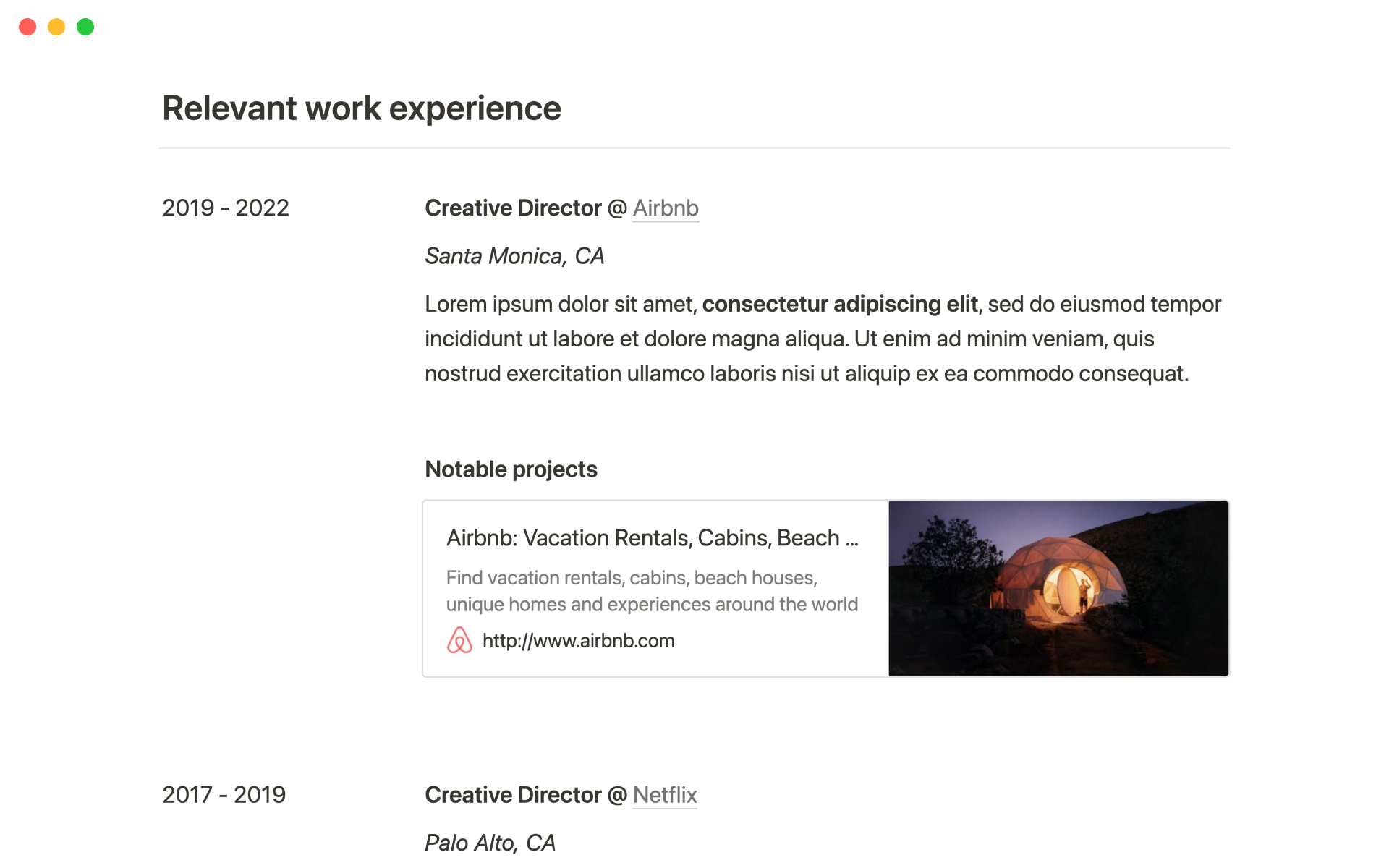Open the Airbnb company link
This screenshot has height=868, width=1389.
[x=666, y=208]
